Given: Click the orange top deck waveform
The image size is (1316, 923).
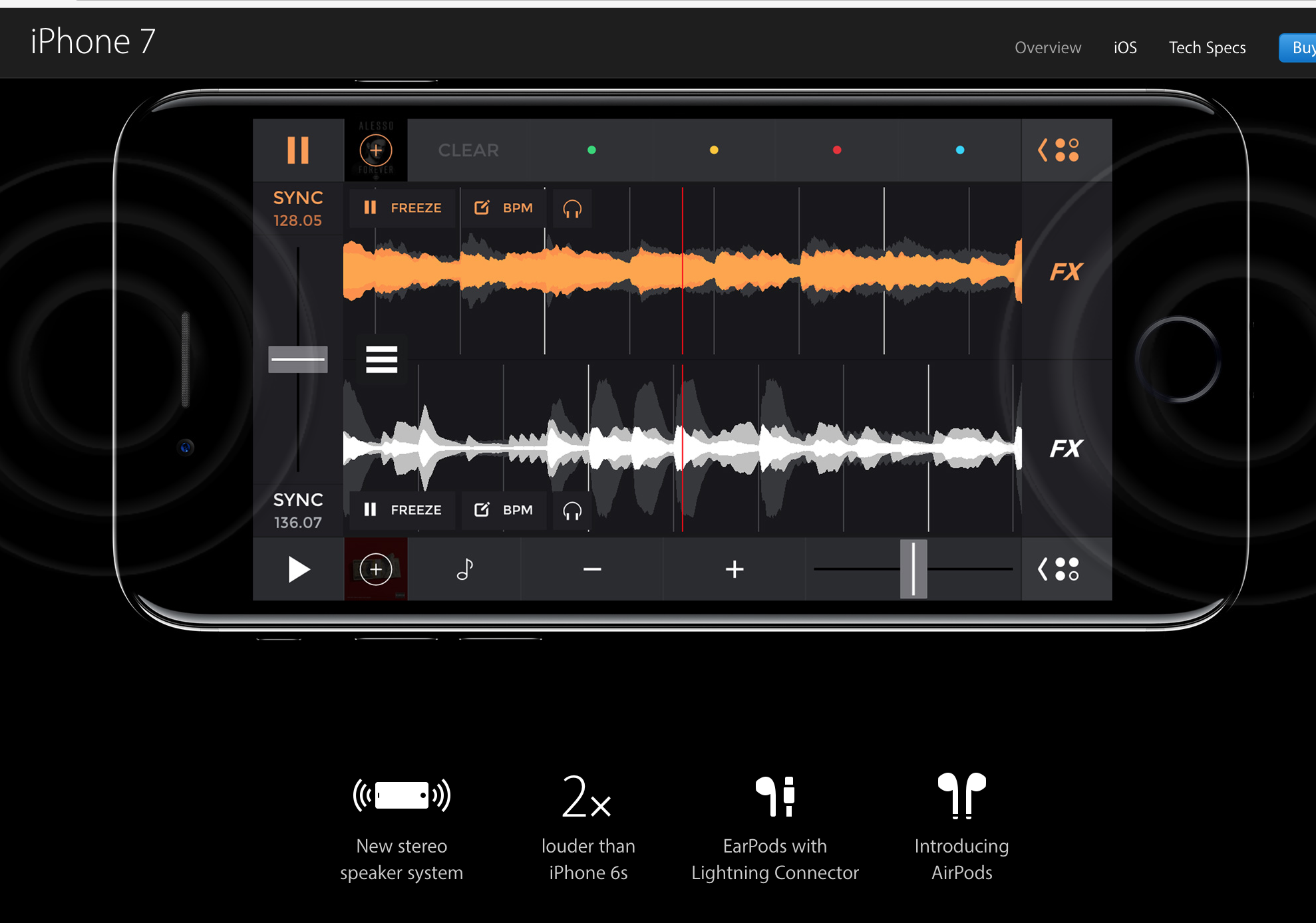Looking at the screenshot, I should pyautogui.click(x=682, y=271).
